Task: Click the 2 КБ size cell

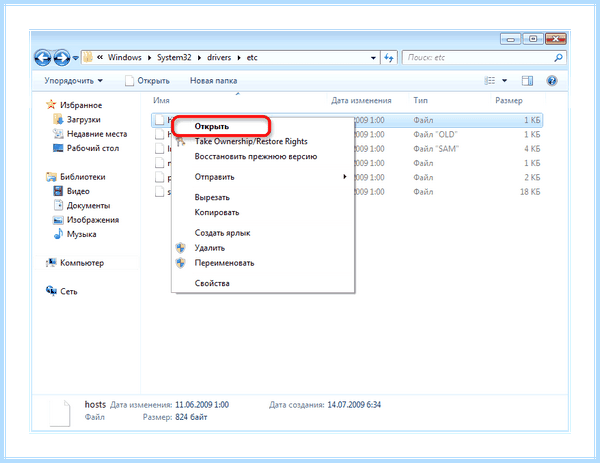Action: tap(532, 177)
